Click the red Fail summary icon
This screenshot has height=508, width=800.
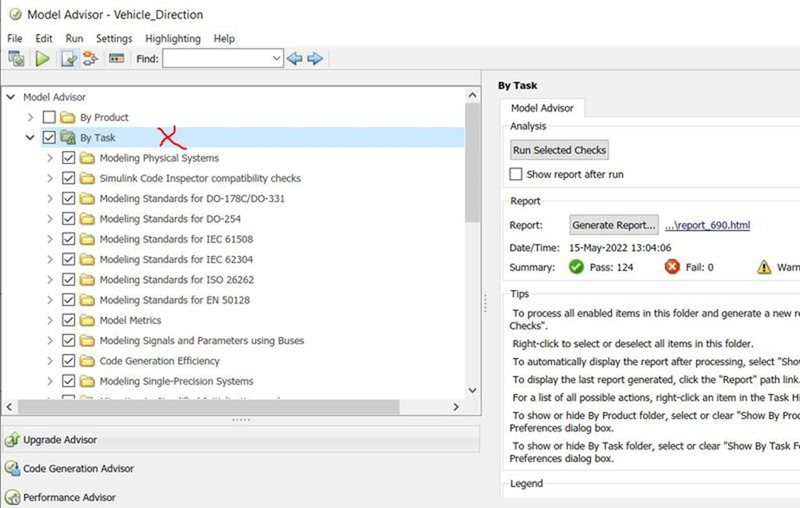672,267
